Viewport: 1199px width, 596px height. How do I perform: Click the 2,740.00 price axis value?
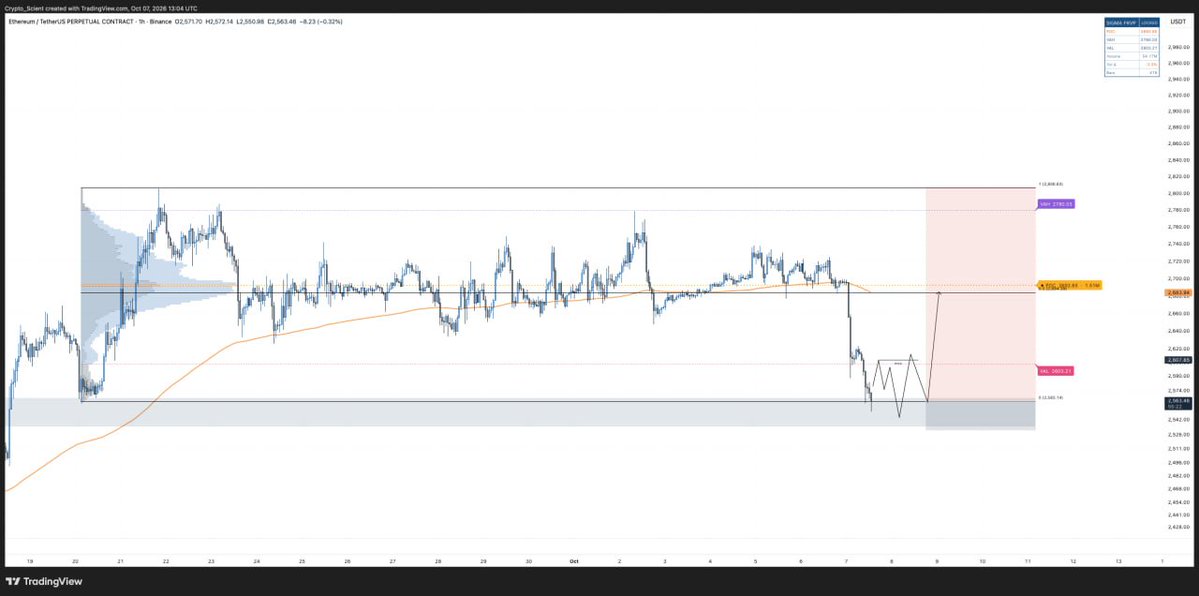(1178, 243)
